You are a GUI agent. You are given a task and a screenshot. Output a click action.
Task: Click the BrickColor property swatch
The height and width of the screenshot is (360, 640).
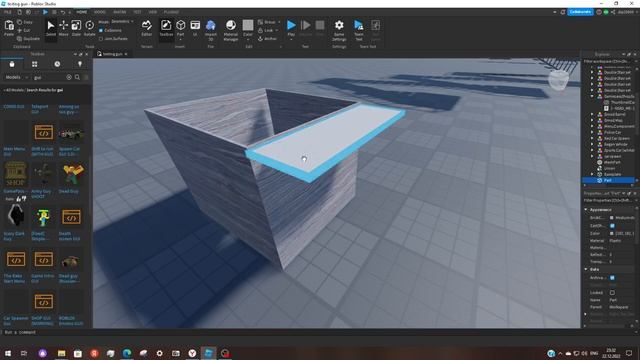611,218
